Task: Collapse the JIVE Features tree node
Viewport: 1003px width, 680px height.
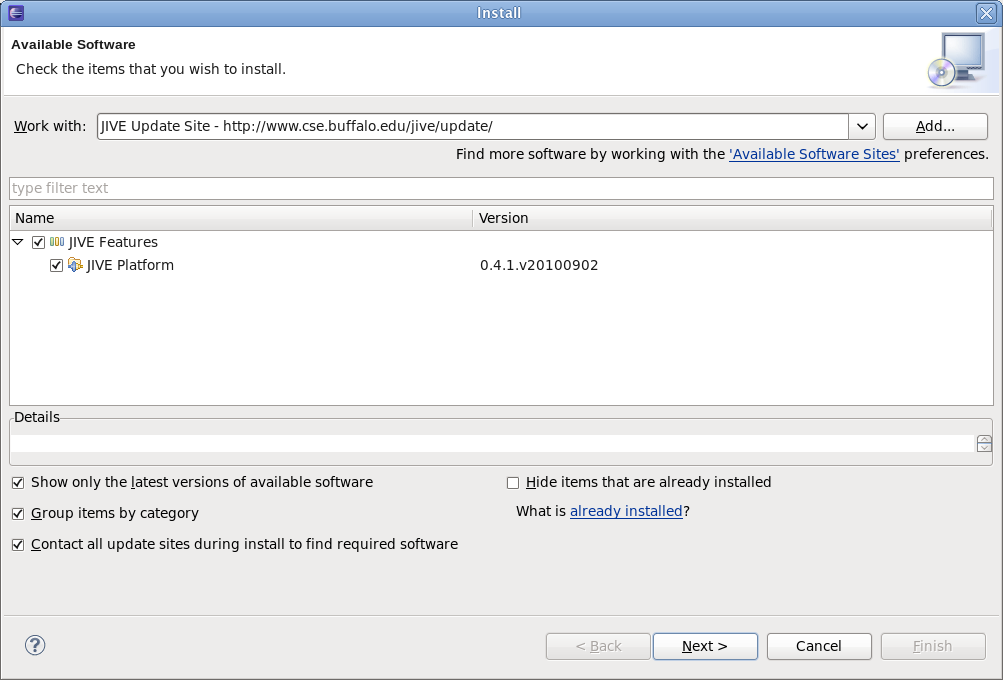Action: coord(18,242)
